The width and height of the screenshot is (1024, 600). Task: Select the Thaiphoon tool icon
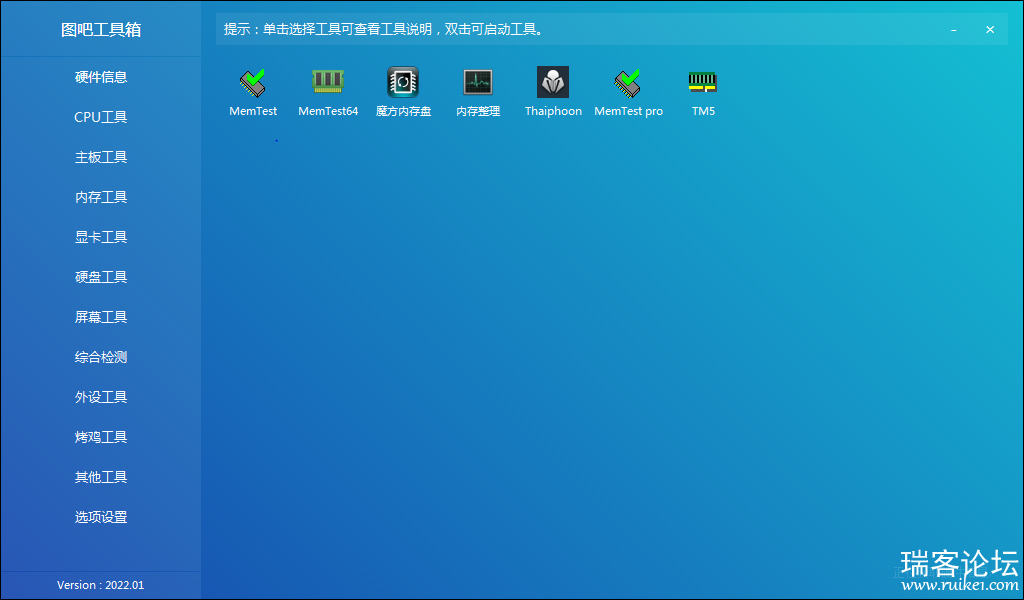point(553,82)
